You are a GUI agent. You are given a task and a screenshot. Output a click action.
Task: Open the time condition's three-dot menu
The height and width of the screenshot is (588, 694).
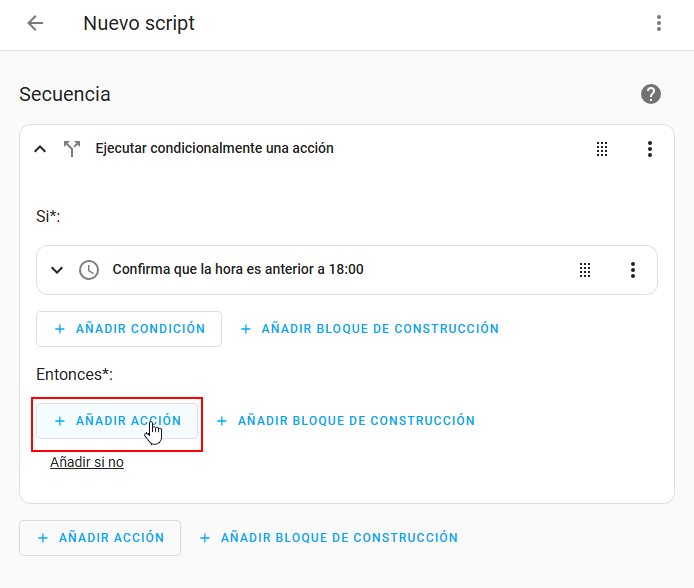coord(632,270)
